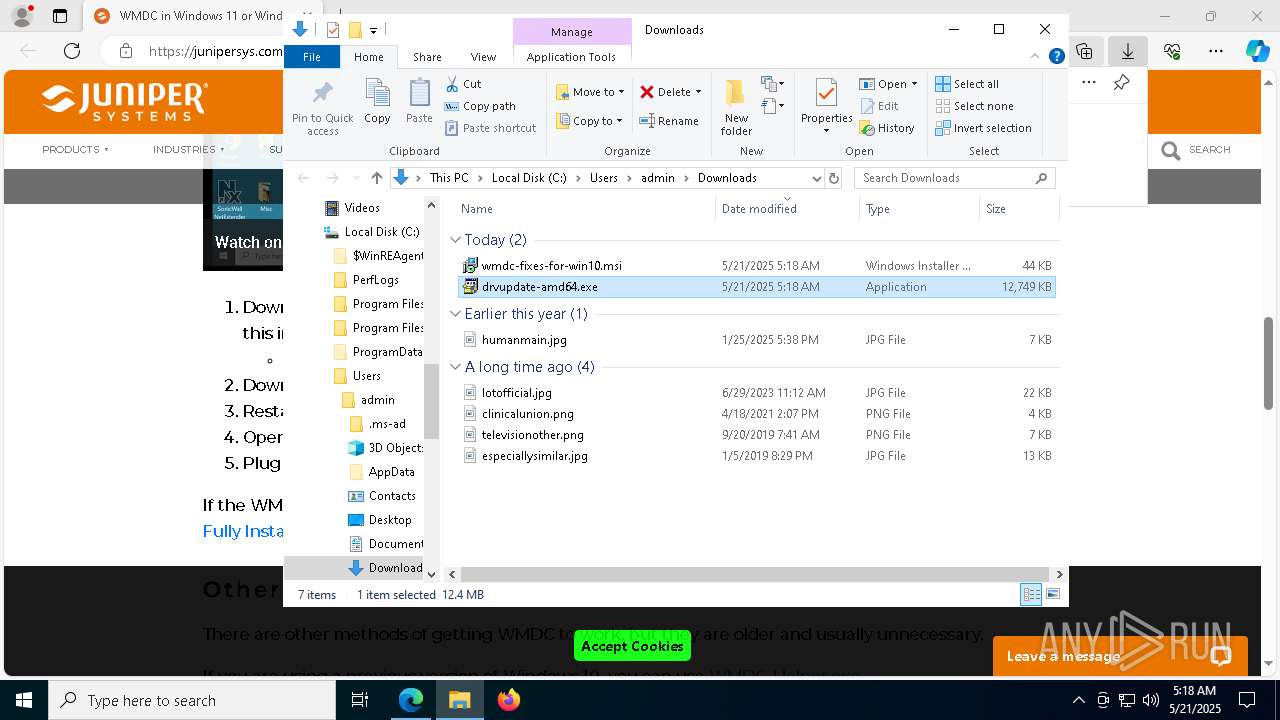Click Paste shortcut in ribbon

point(490,128)
